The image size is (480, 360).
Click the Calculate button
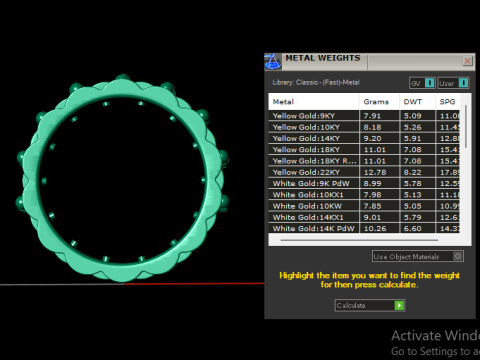pyautogui.click(x=370, y=305)
